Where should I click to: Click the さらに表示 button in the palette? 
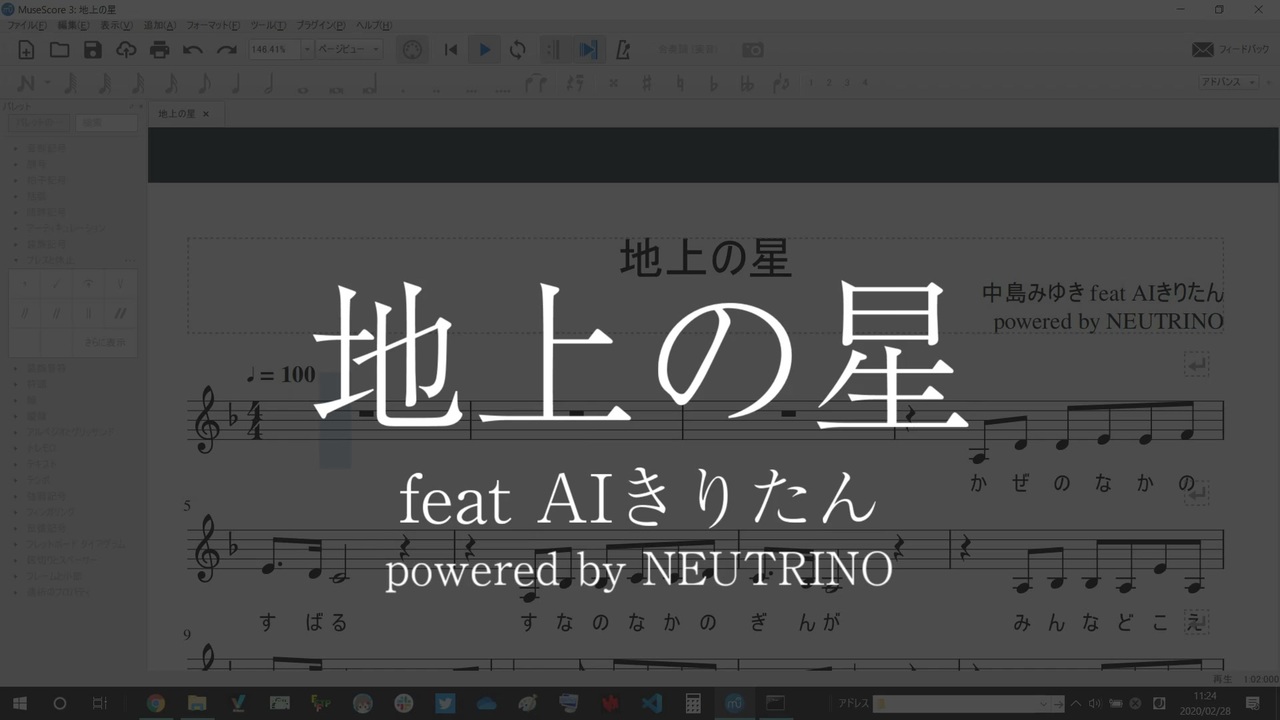tap(105, 342)
